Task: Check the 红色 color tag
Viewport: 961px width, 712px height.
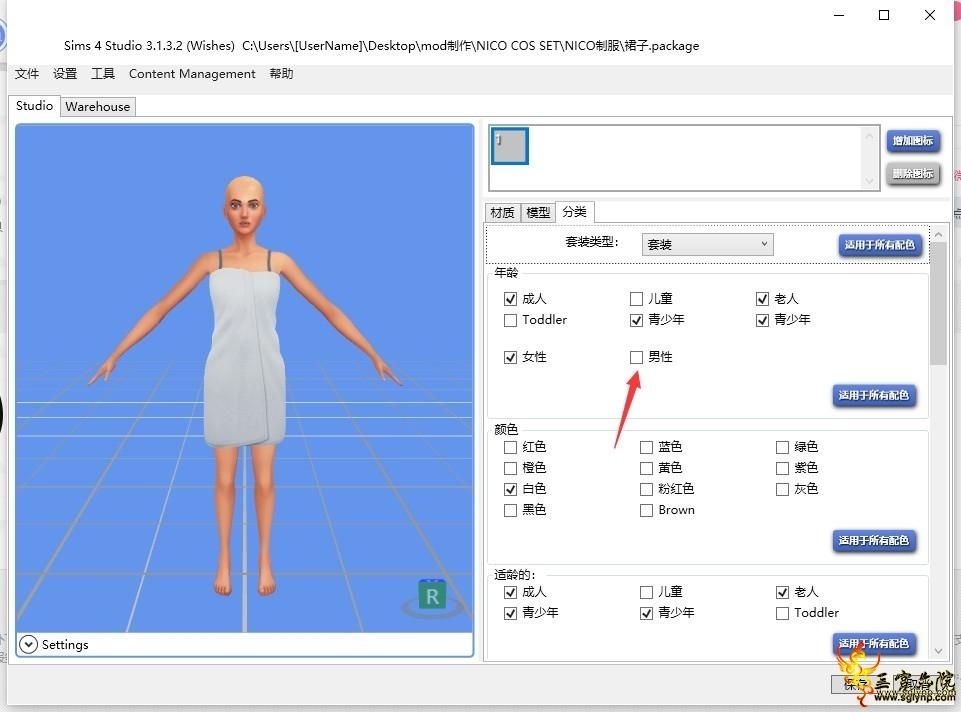Action: 510,447
